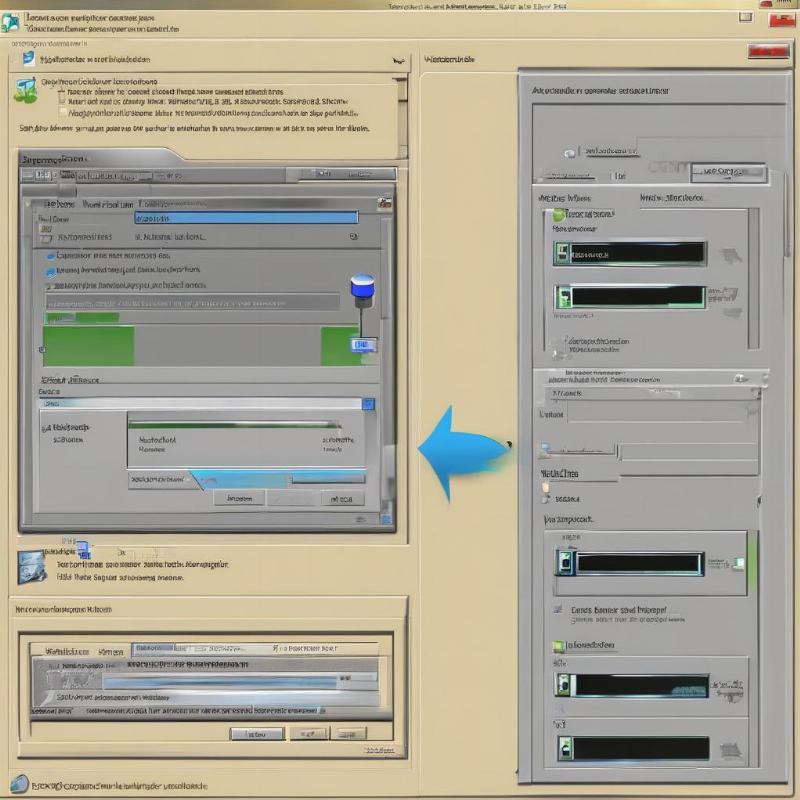The height and width of the screenshot is (800, 800).
Task: Click the small refresh icon in the dialog toolbar
Action: tap(41, 175)
